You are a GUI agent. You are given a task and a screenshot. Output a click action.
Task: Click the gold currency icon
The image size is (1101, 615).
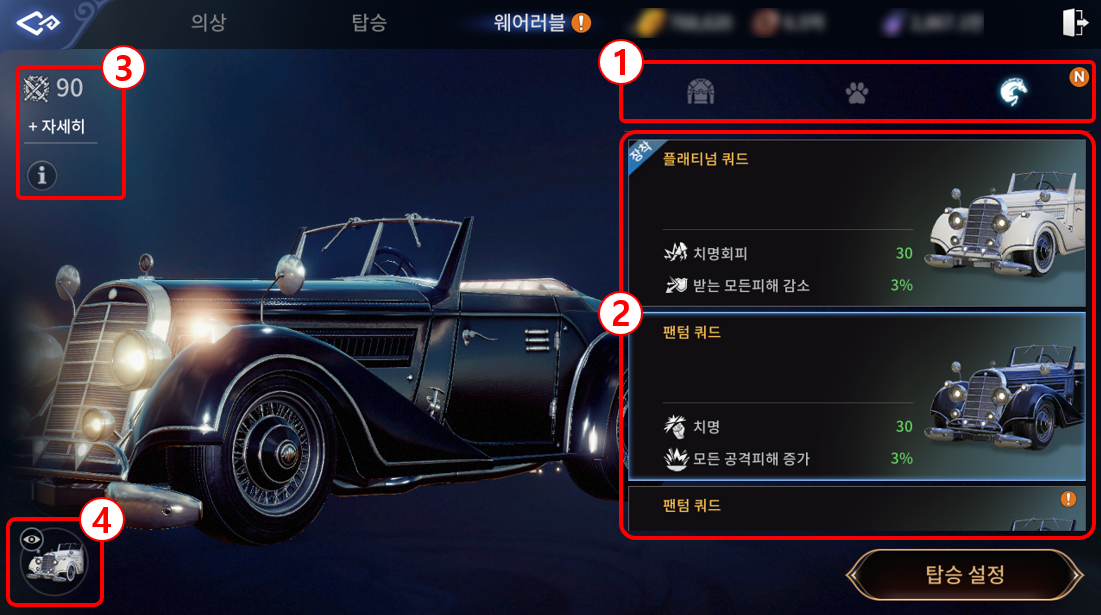click(648, 23)
